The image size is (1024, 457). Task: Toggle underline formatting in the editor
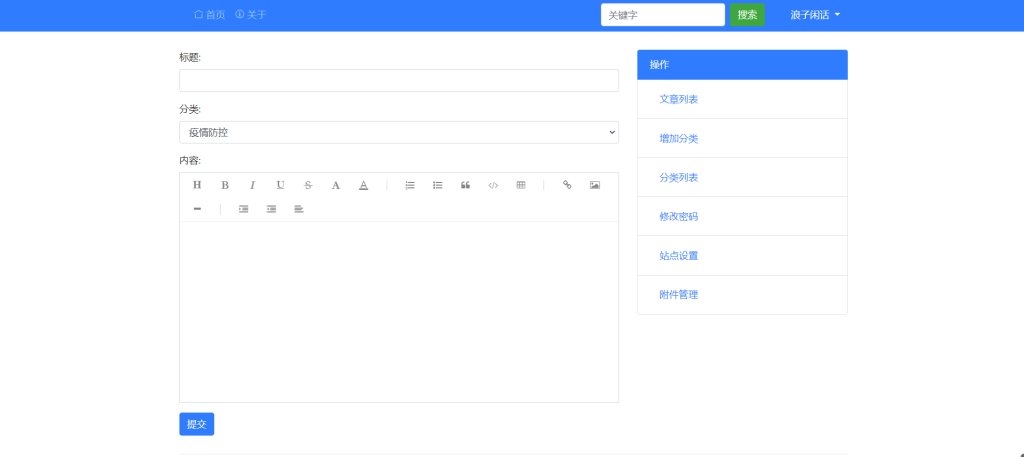[x=280, y=185]
